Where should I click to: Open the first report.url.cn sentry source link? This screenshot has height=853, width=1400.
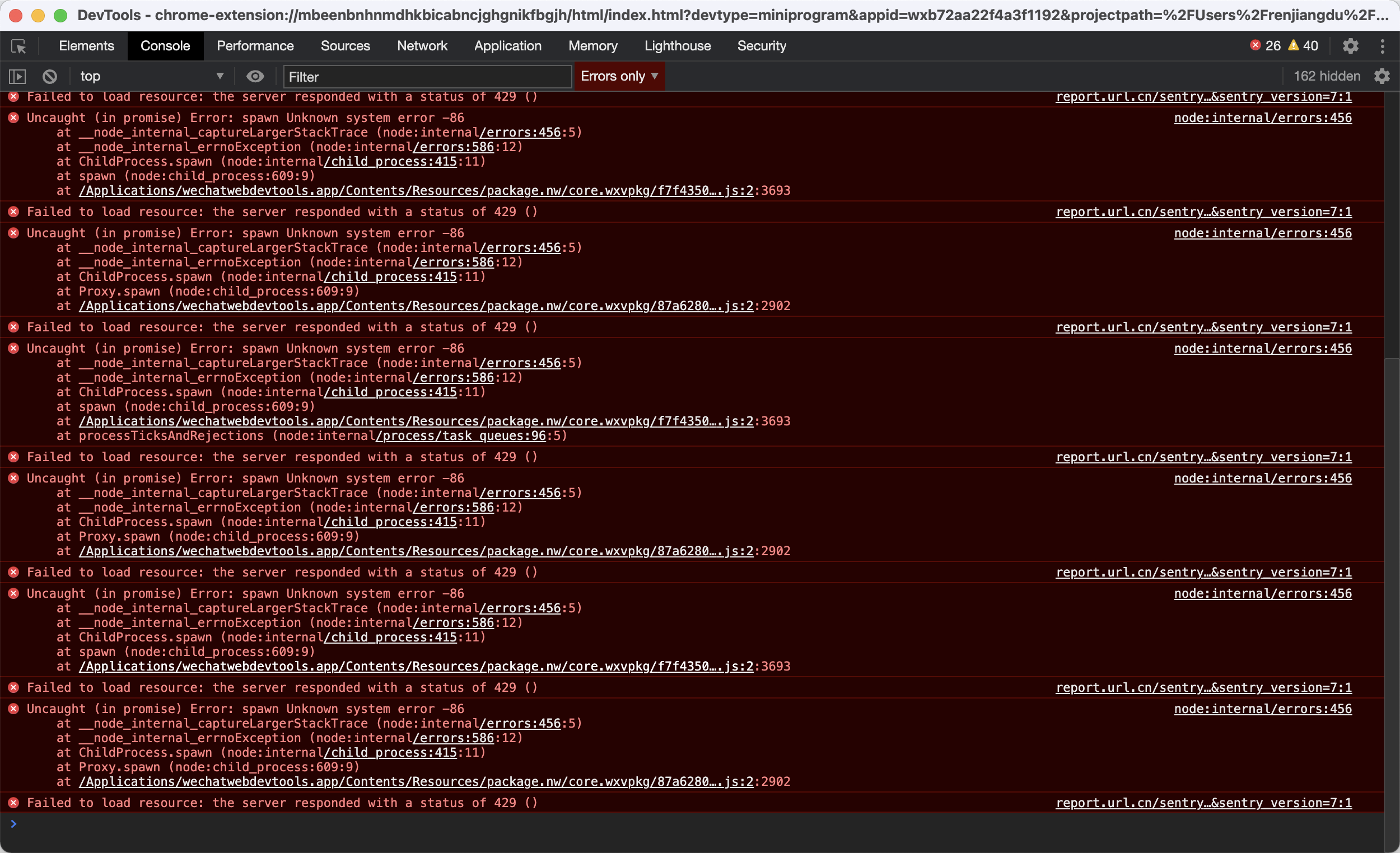[x=1203, y=97]
